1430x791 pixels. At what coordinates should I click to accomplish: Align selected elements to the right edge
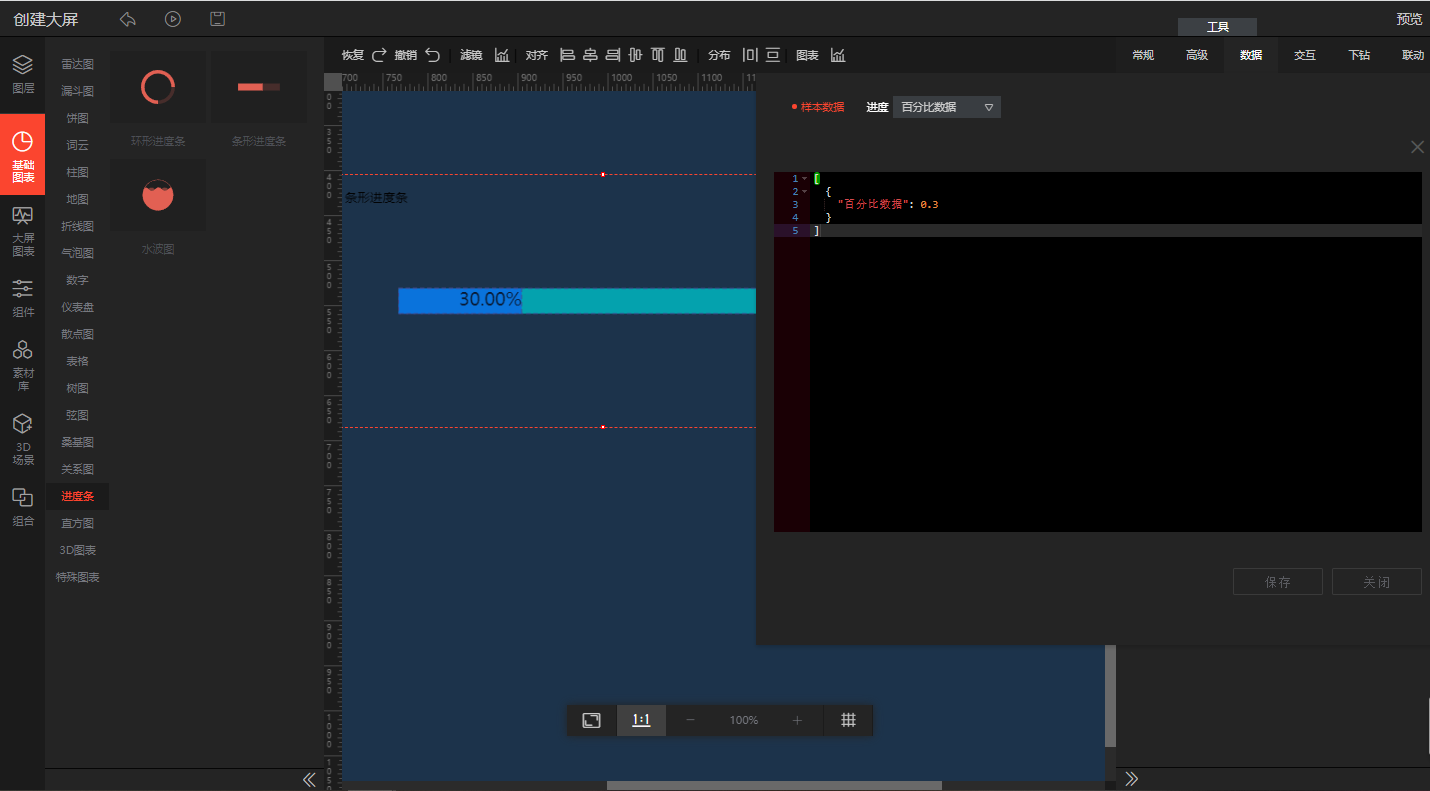pyautogui.click(x=613, y=55)
